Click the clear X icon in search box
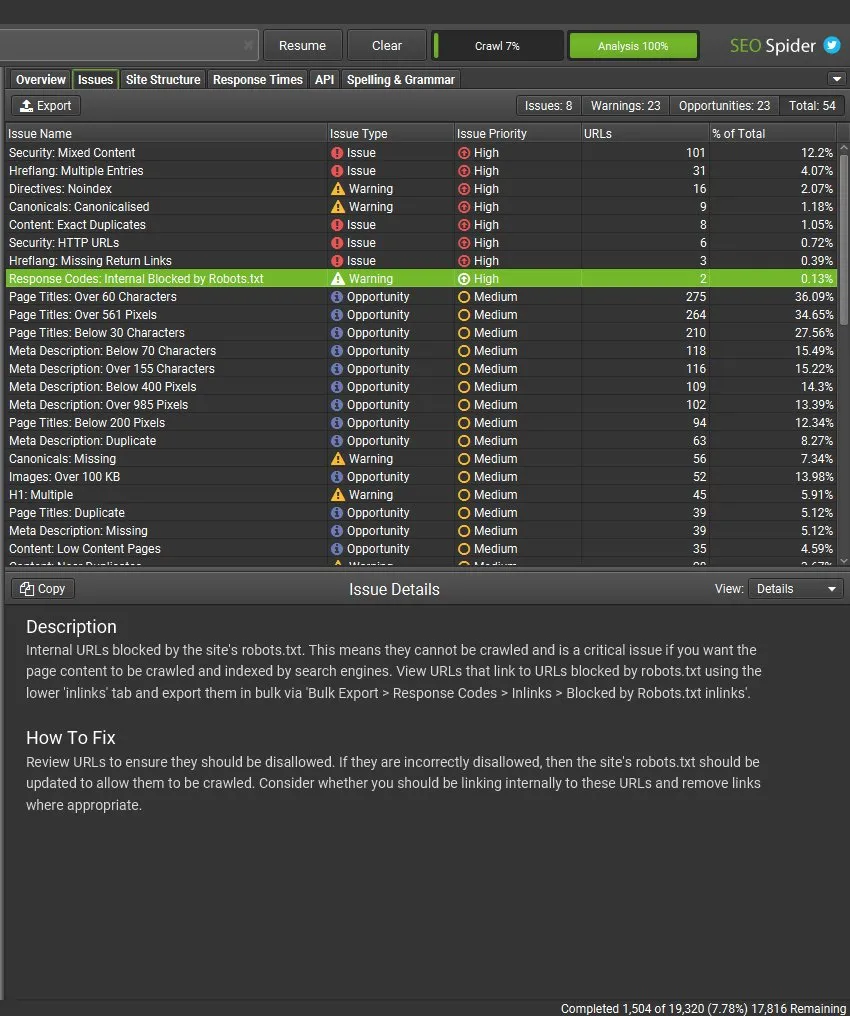The image size is (850, 1016). pyautogui.click(x=248, y=45)
